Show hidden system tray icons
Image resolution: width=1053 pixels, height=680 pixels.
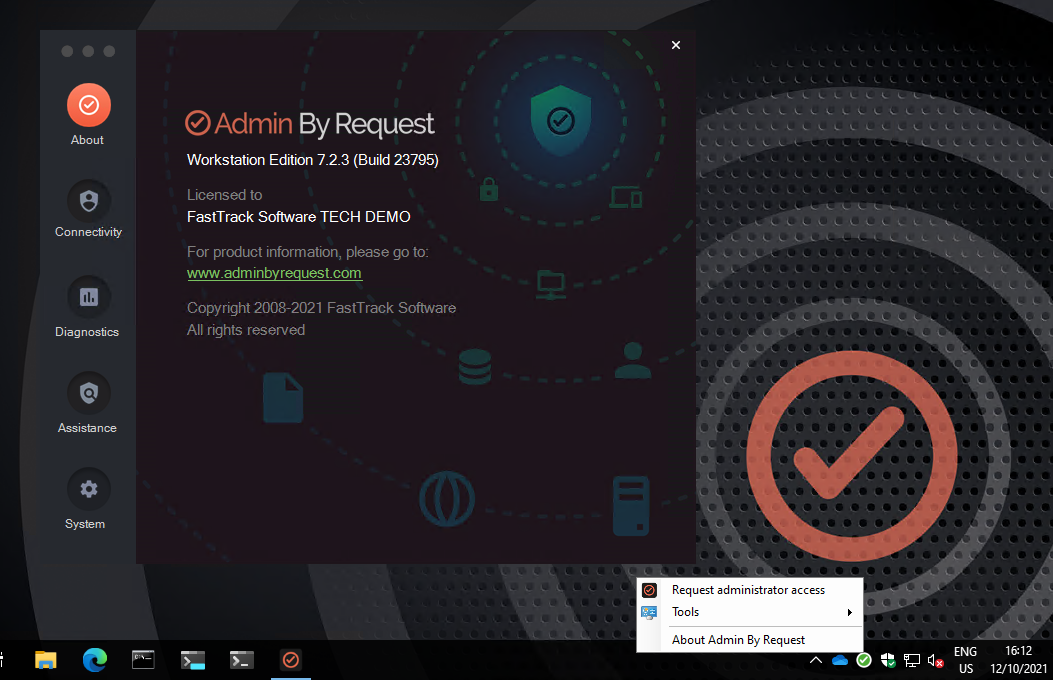pyautogui.click(x=815, y=661)
